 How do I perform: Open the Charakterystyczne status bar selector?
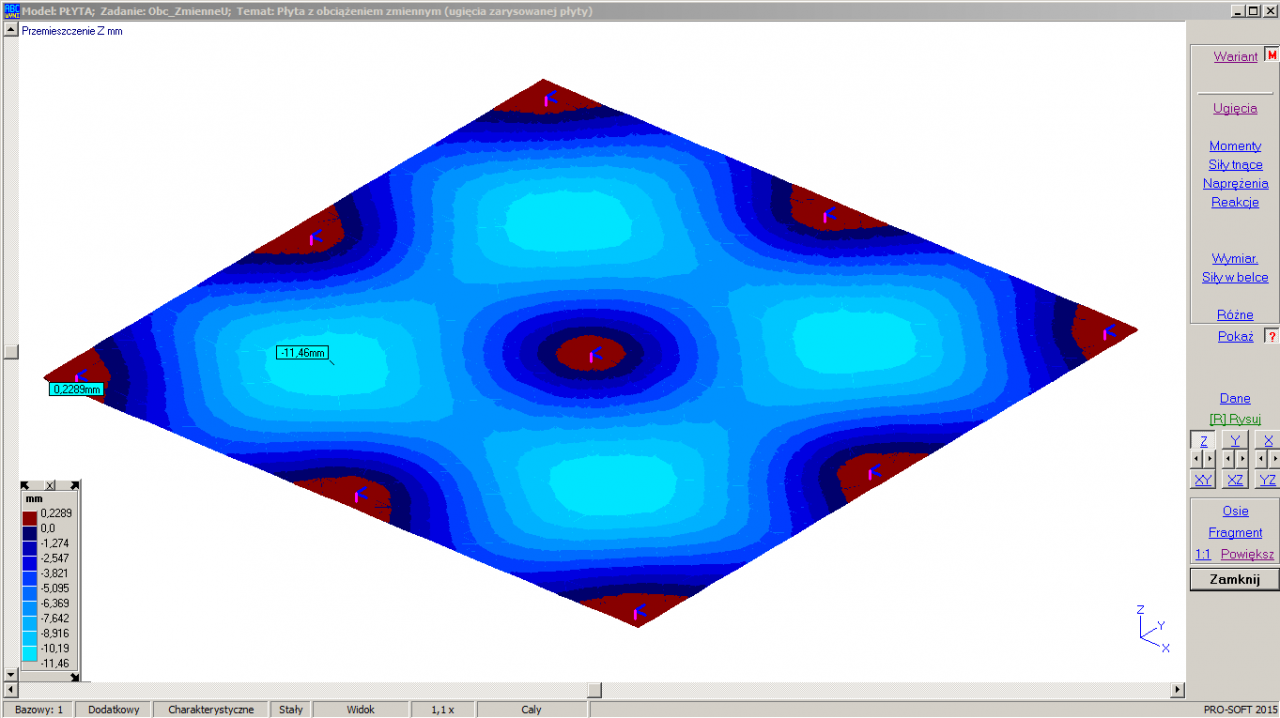(x=211, y=709)
